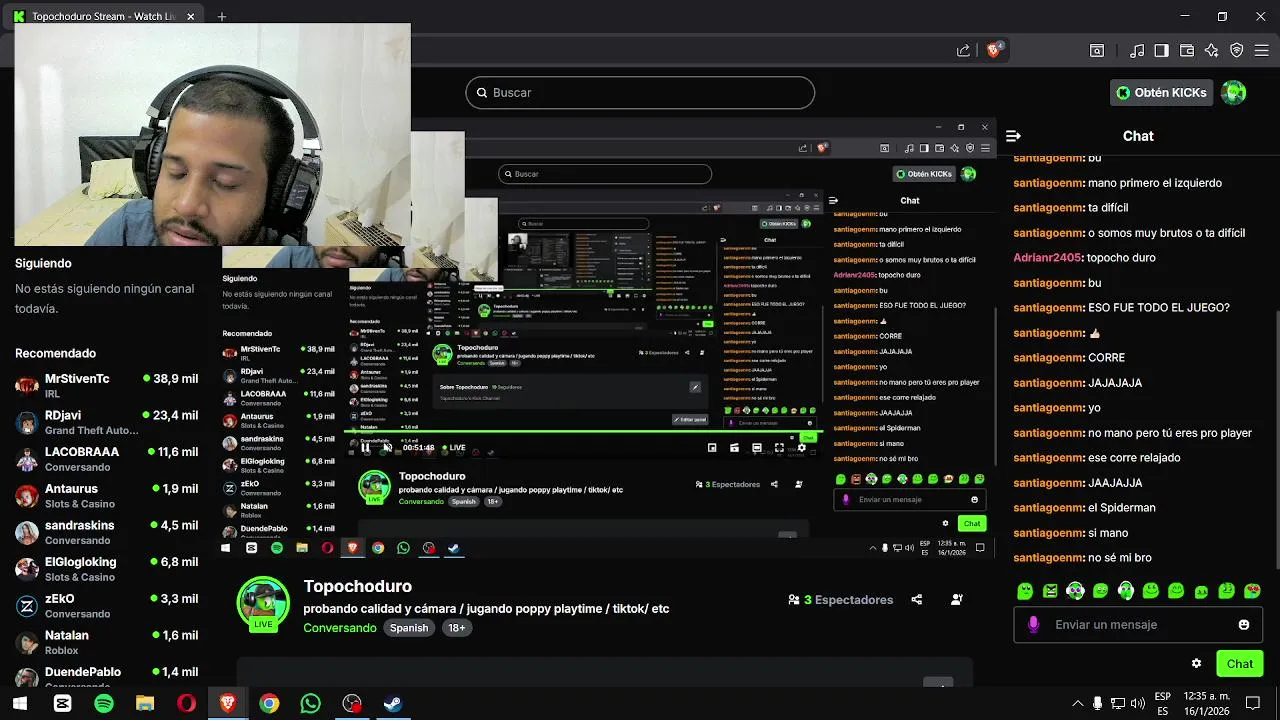Send message with green Chat button
The width and height of the screenshot is (1280, 720).
point(1240,663)
